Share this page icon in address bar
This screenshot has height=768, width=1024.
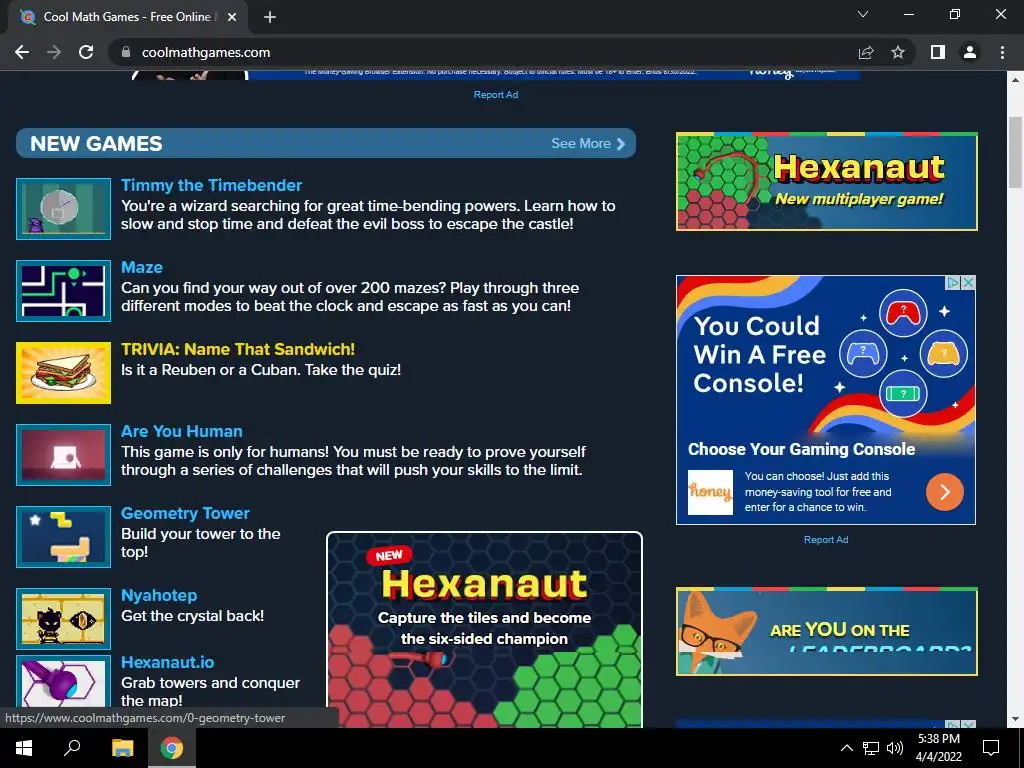[866, 52]
